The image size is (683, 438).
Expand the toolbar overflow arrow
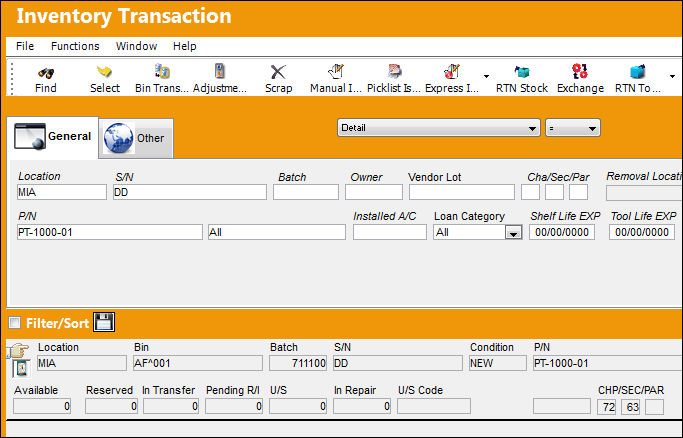[x=673, y=76]
